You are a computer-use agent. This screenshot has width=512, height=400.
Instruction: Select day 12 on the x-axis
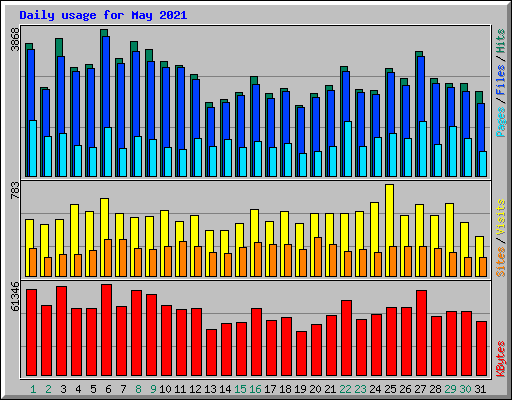[195, 389]
